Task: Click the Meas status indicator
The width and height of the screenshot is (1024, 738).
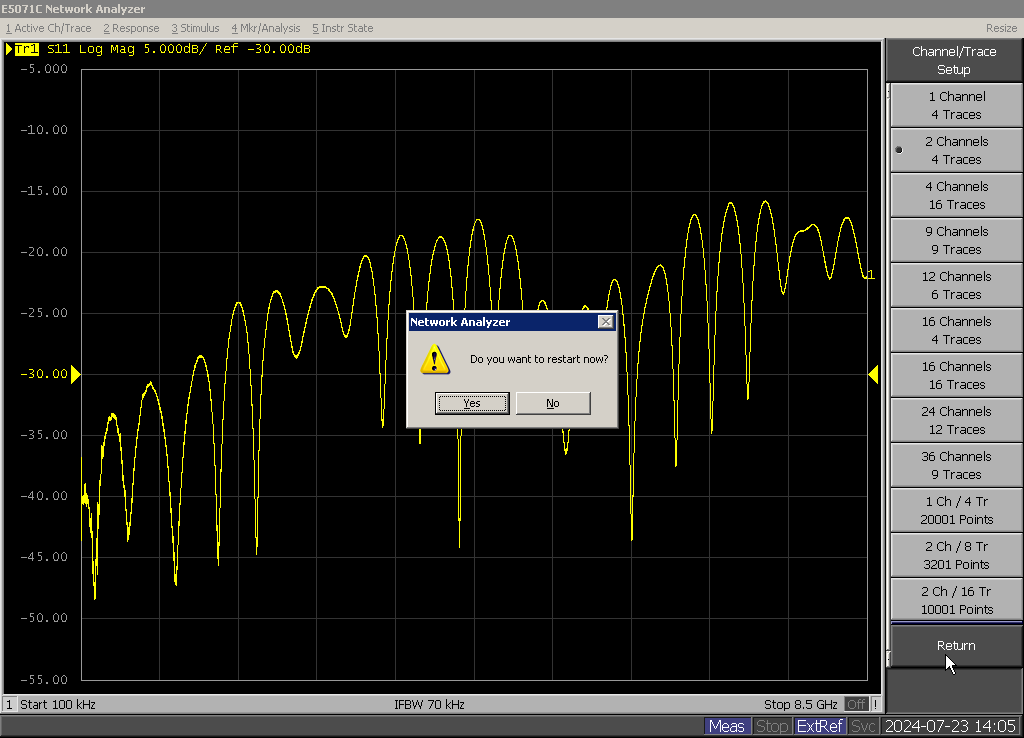Action: pos(726,726)
